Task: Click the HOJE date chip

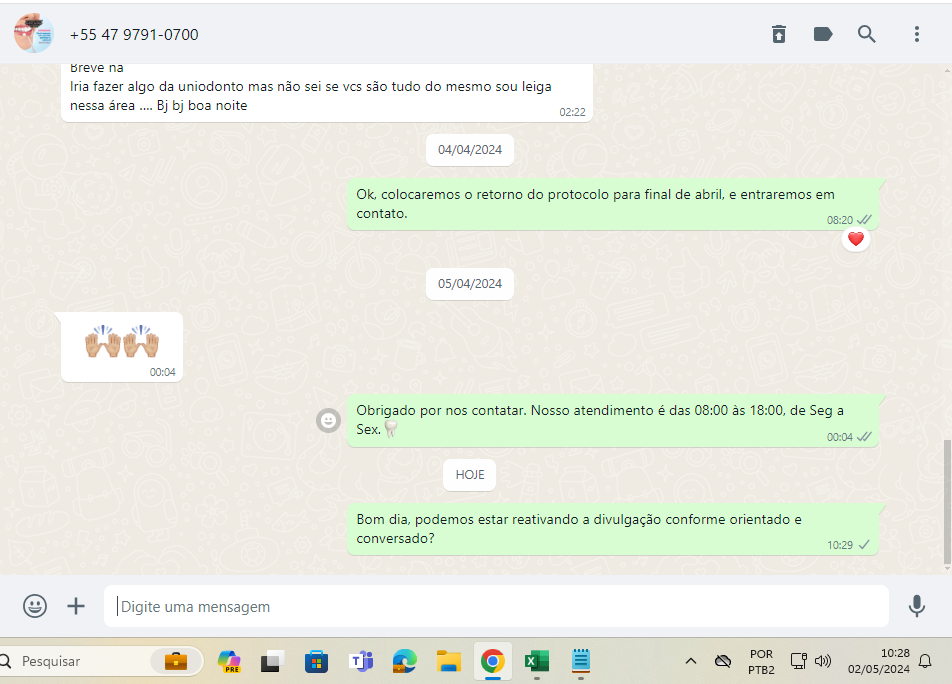Action: [x=469, y=475]
